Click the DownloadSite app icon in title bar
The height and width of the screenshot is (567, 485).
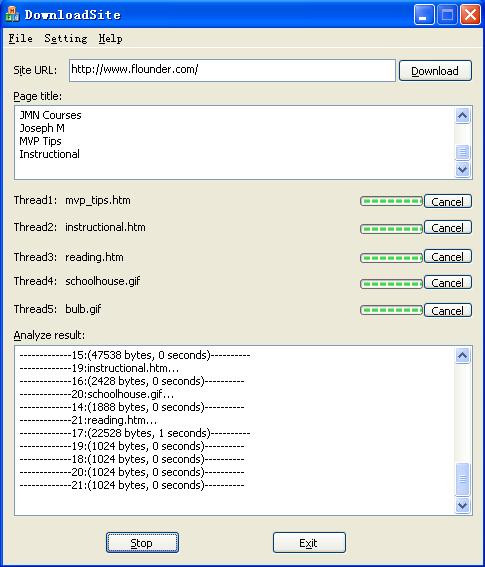point(12,14)
